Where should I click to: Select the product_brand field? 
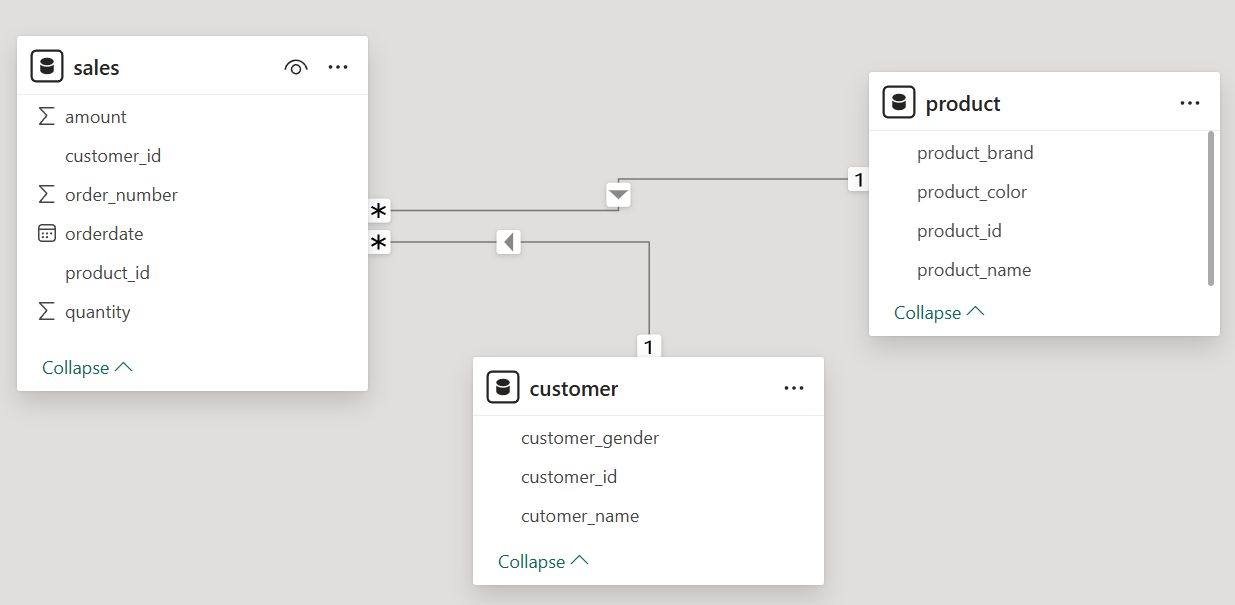pos(975,152)
